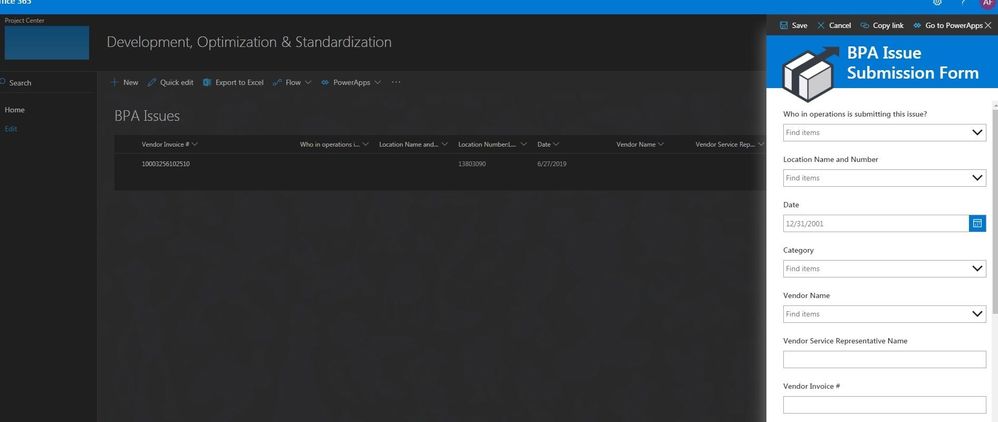Click Vendor Service Representative Name input
This screenshot has width=998, height=422.
point(884,360)
